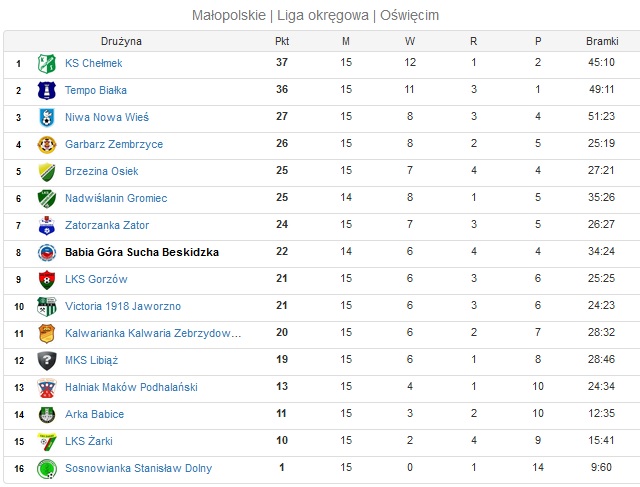The height and width of the screenshot is (487, 640).
Task: Open the LKS Gorzów team link
Action: pyautogui.click(x=96, y=279)
